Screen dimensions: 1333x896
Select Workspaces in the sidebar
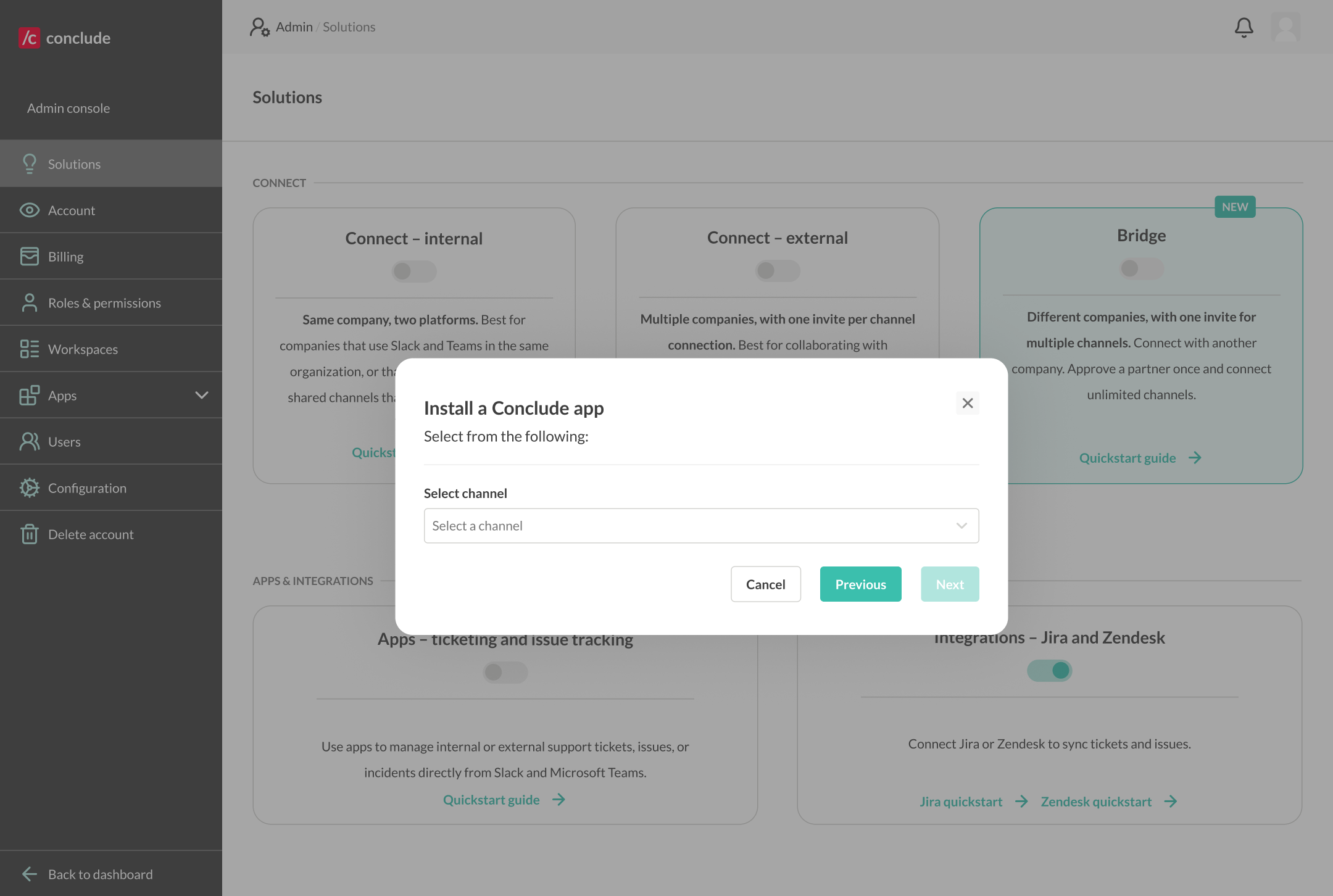[111, 349]
